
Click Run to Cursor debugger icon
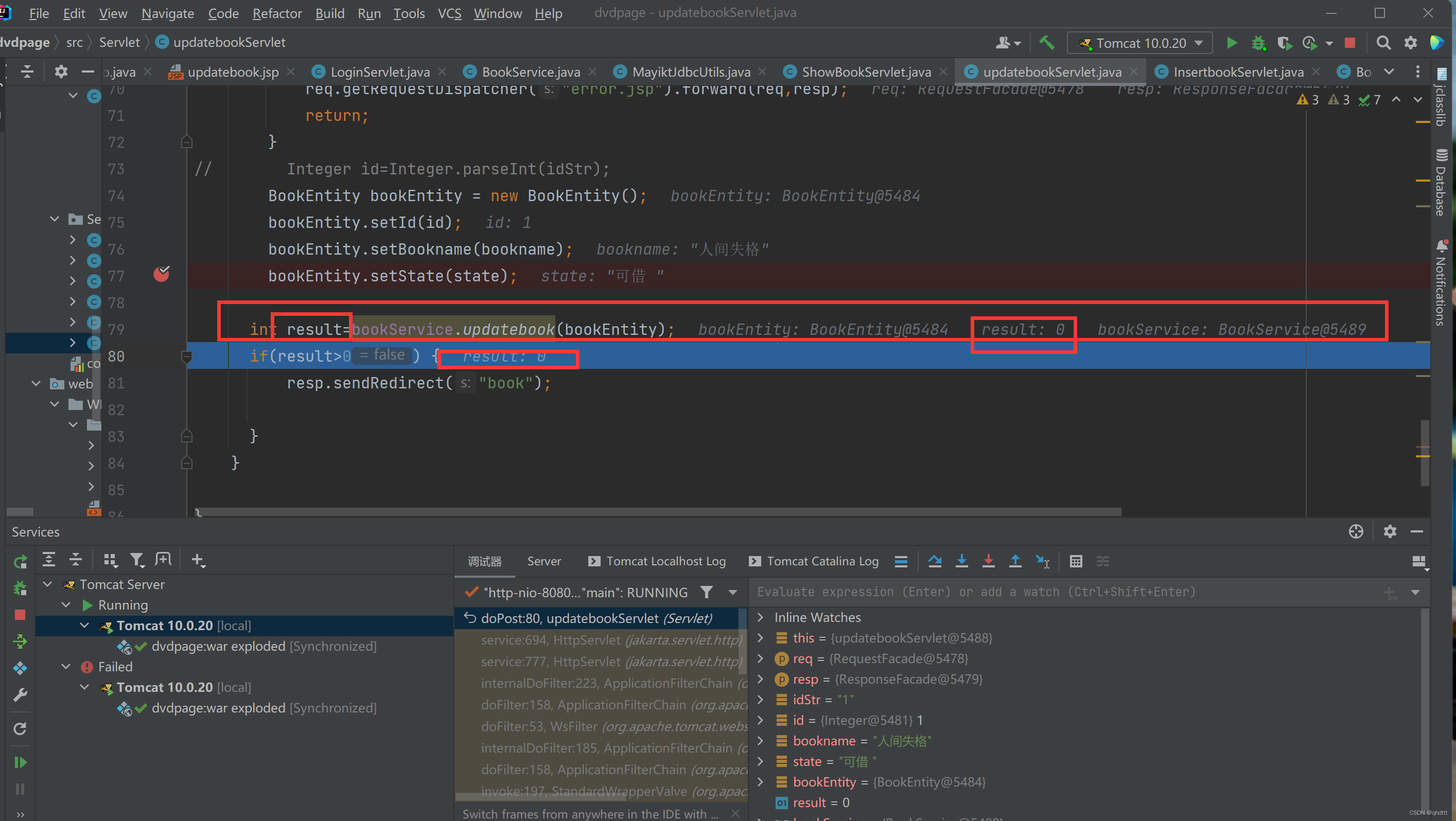click(x=1042, y=561)
